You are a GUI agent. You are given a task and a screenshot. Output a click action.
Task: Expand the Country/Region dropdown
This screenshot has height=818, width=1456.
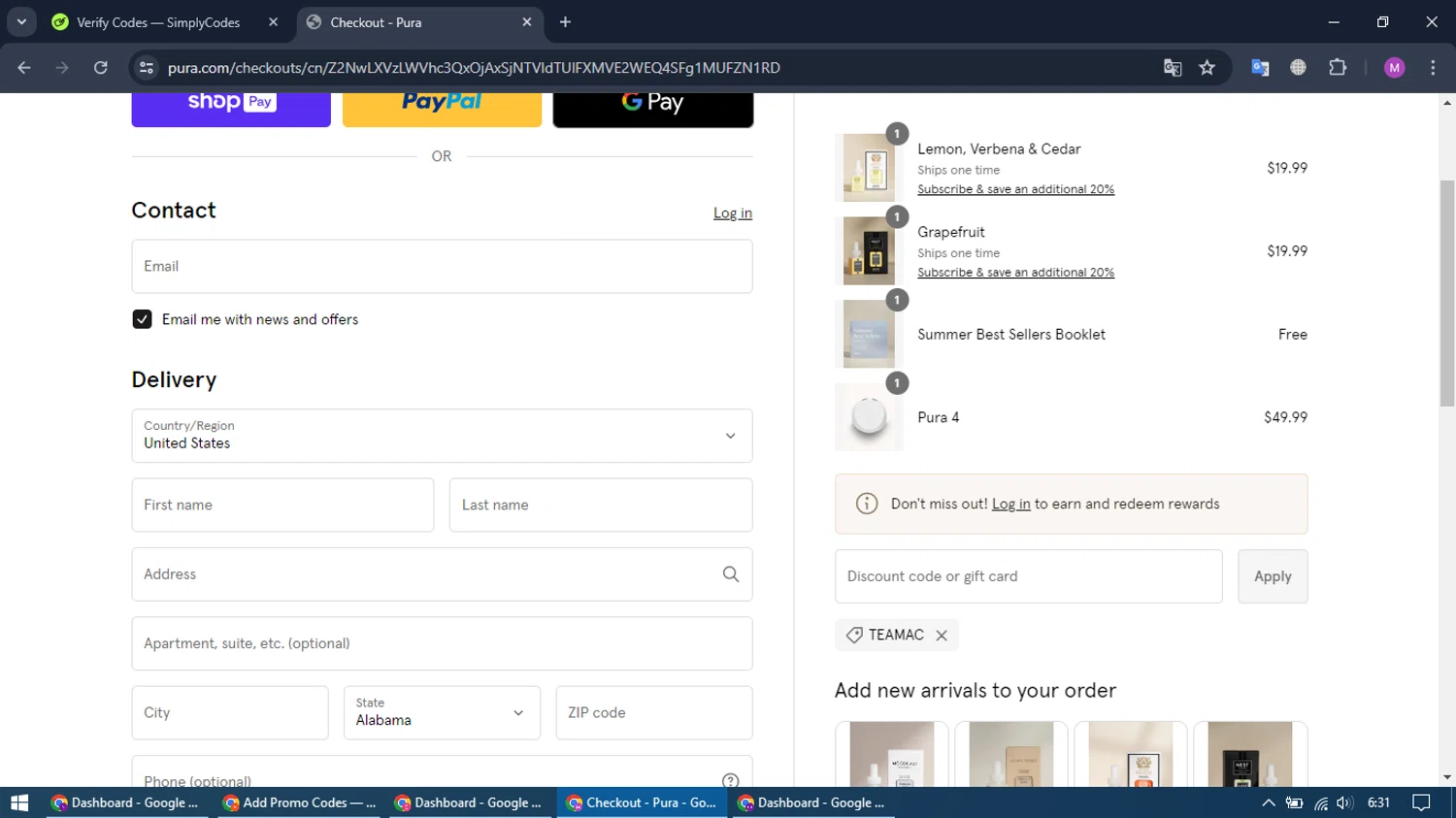pos(442,436)
